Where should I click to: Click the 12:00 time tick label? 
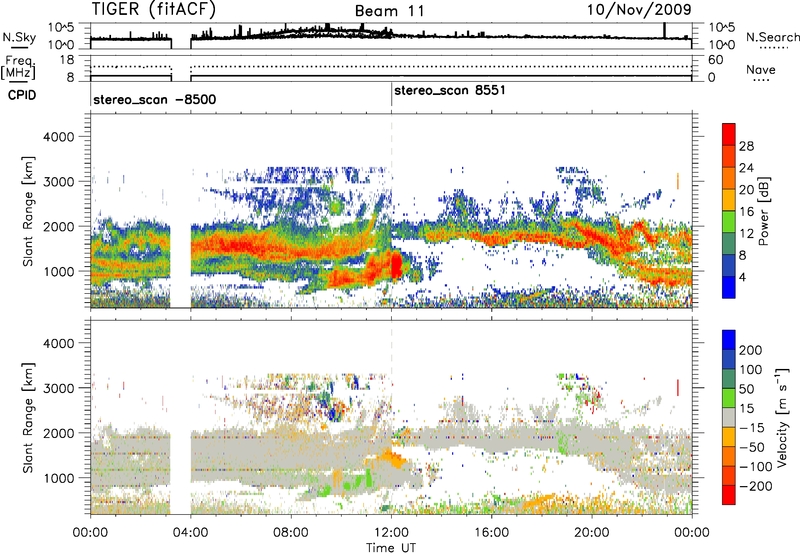[391, 533]
